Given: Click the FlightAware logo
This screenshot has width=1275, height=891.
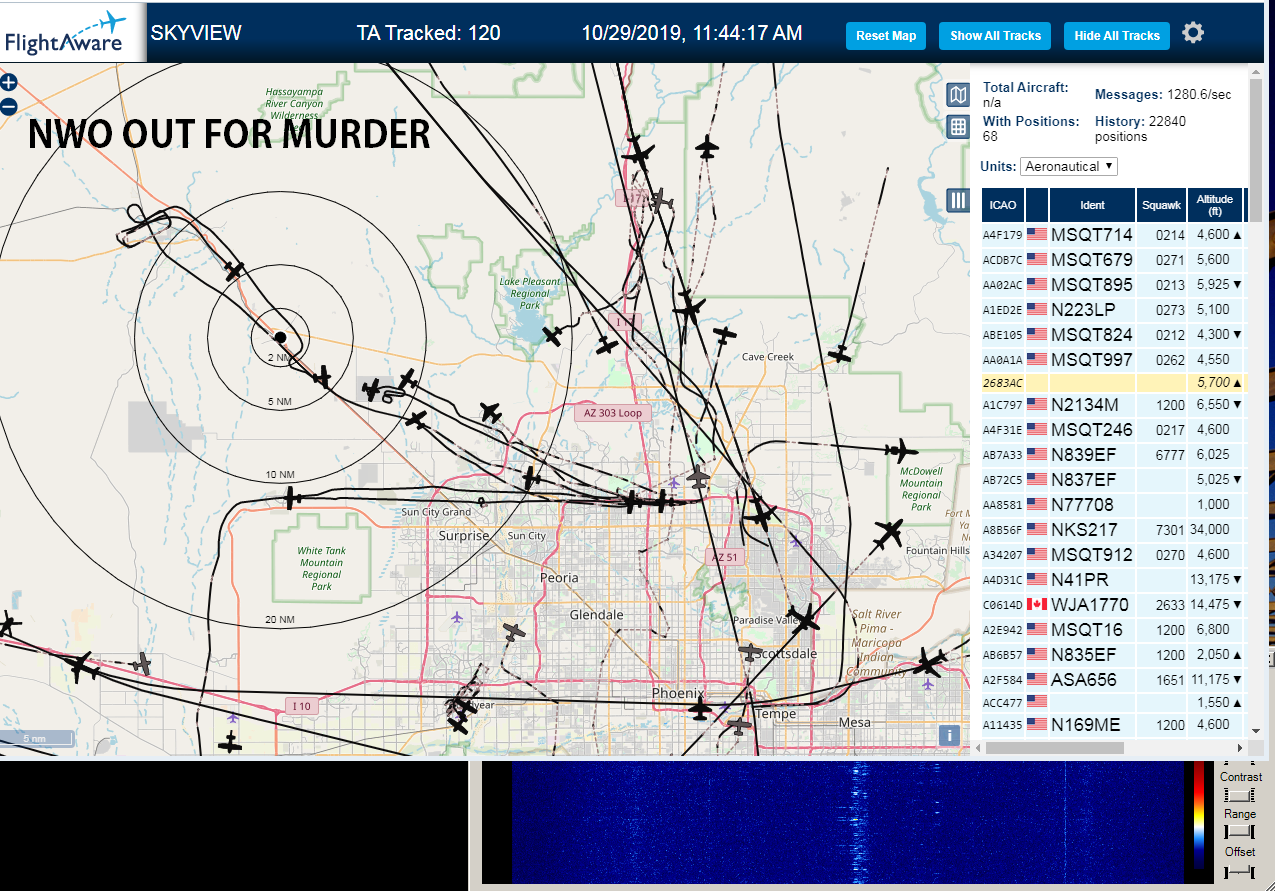Looking at the screenshot, I should pyautogui.click(x=72, y=32).
